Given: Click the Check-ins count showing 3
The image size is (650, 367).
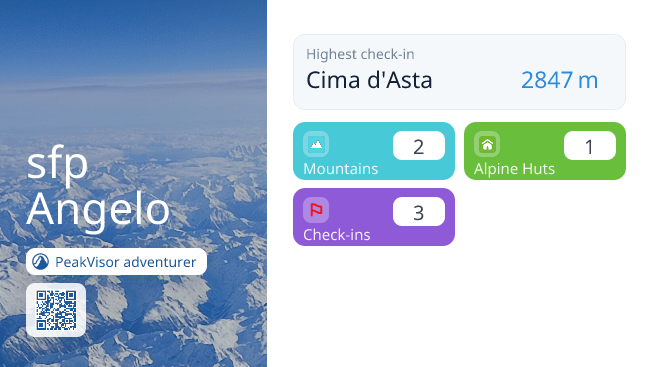Looking at the screenshot, I should pos(419,212).
